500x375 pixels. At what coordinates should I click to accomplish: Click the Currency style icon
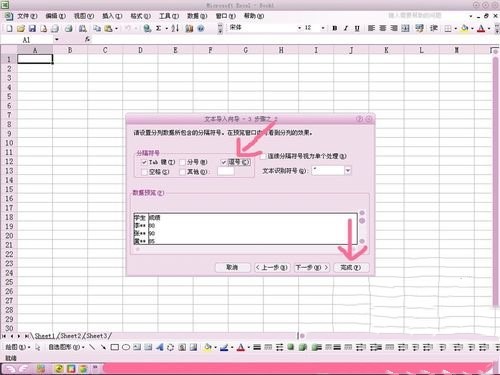420,28
